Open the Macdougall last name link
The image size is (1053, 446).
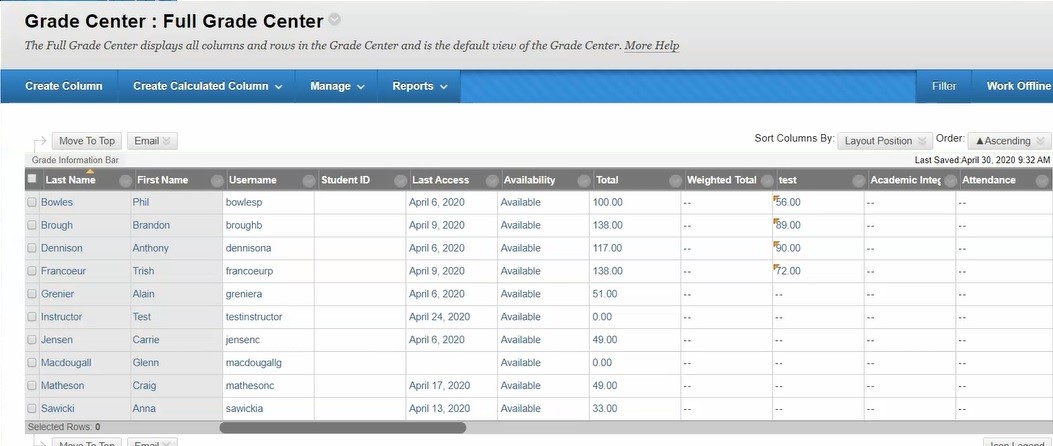coord(66,363)
